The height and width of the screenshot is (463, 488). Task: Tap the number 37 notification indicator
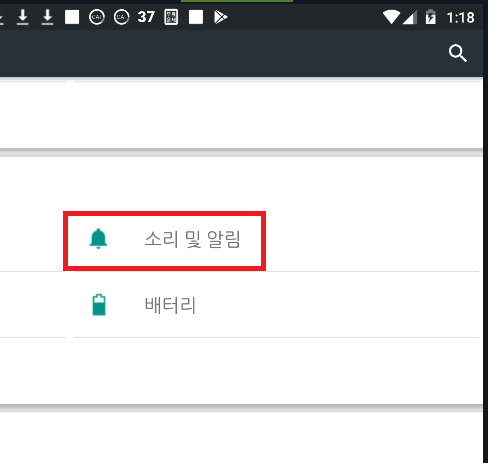[146, 17]
